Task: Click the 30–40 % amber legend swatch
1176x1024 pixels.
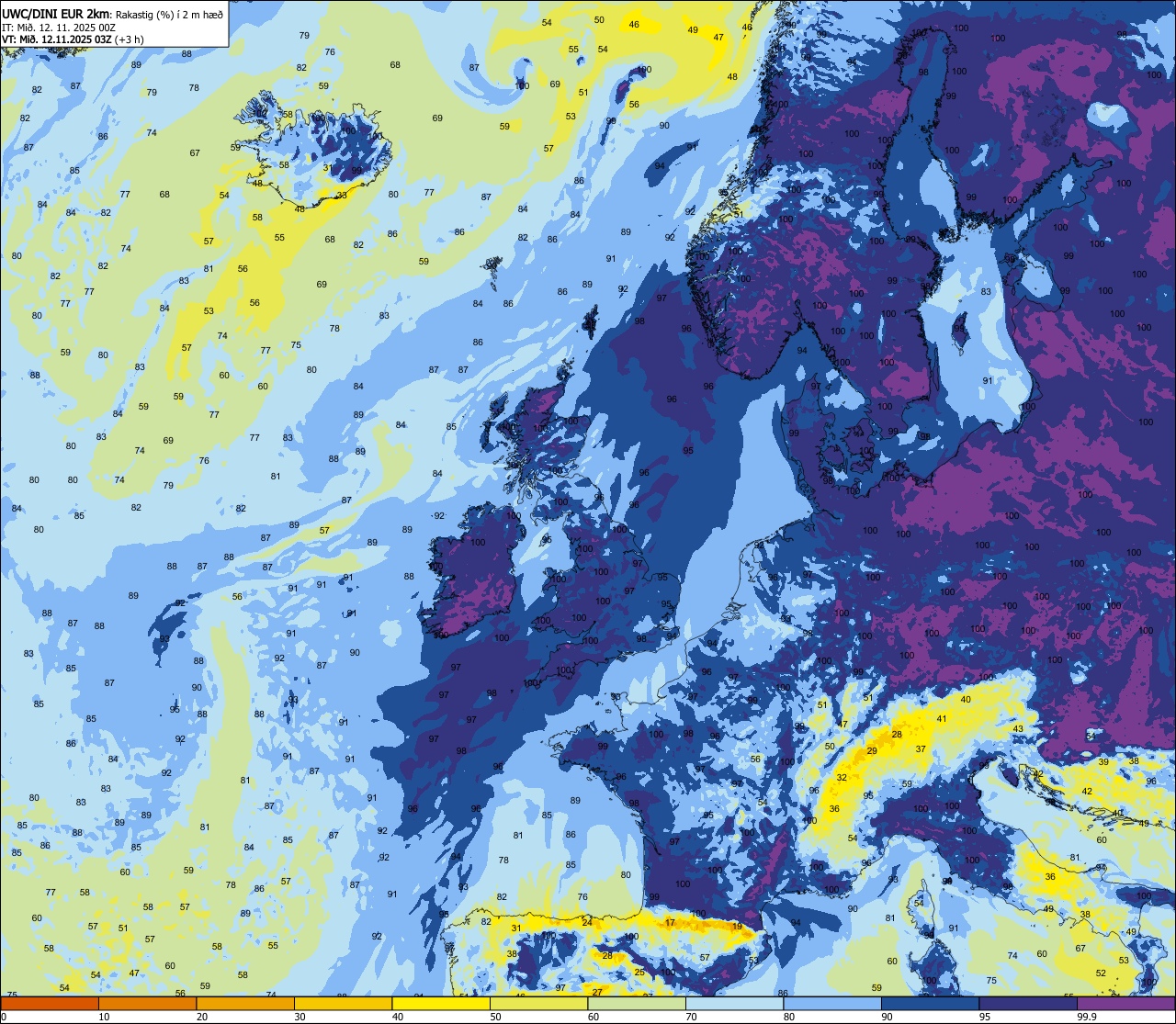Action: 343,1003
